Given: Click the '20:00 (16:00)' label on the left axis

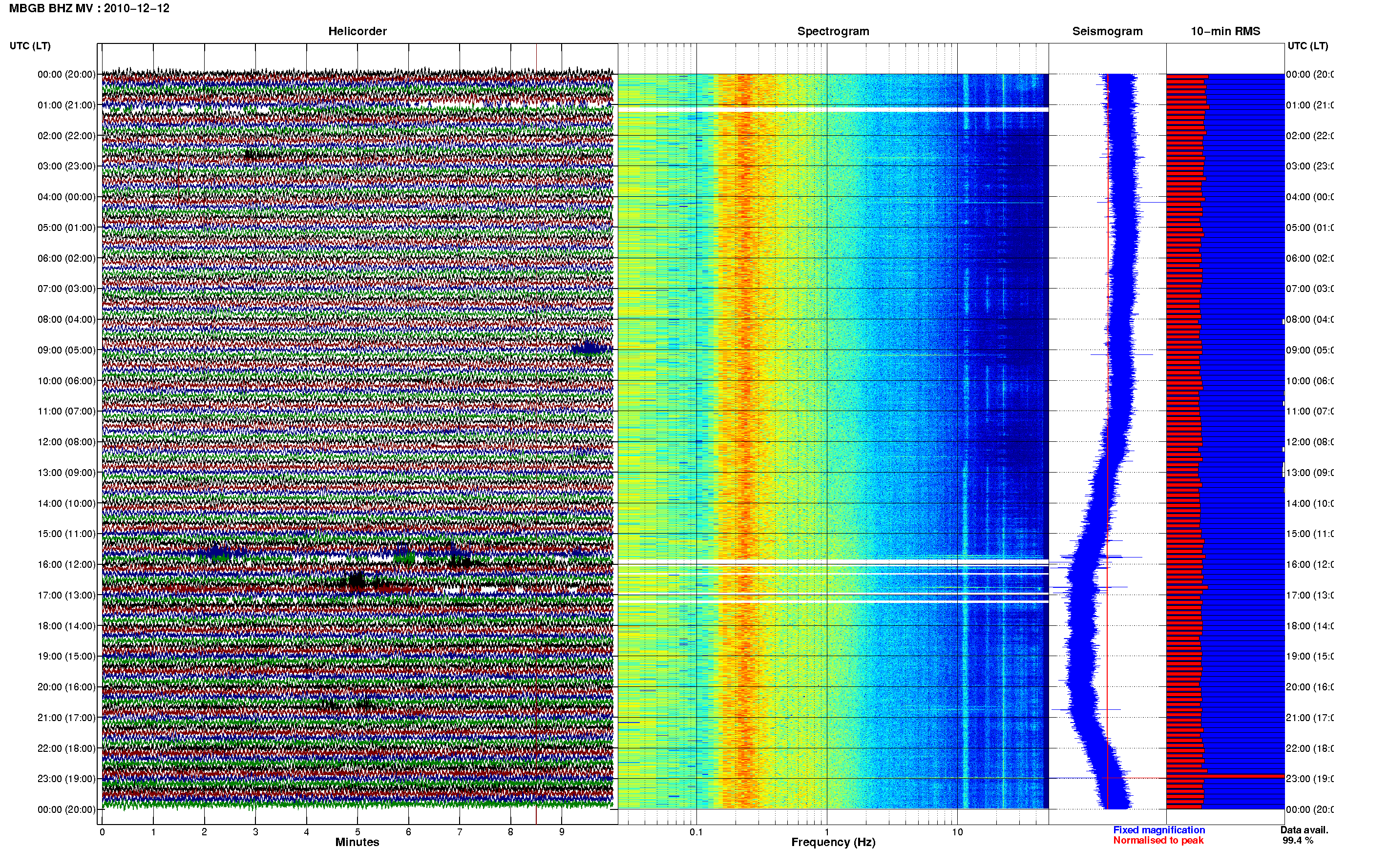Looking at the screenshot, I should [66, 686].
